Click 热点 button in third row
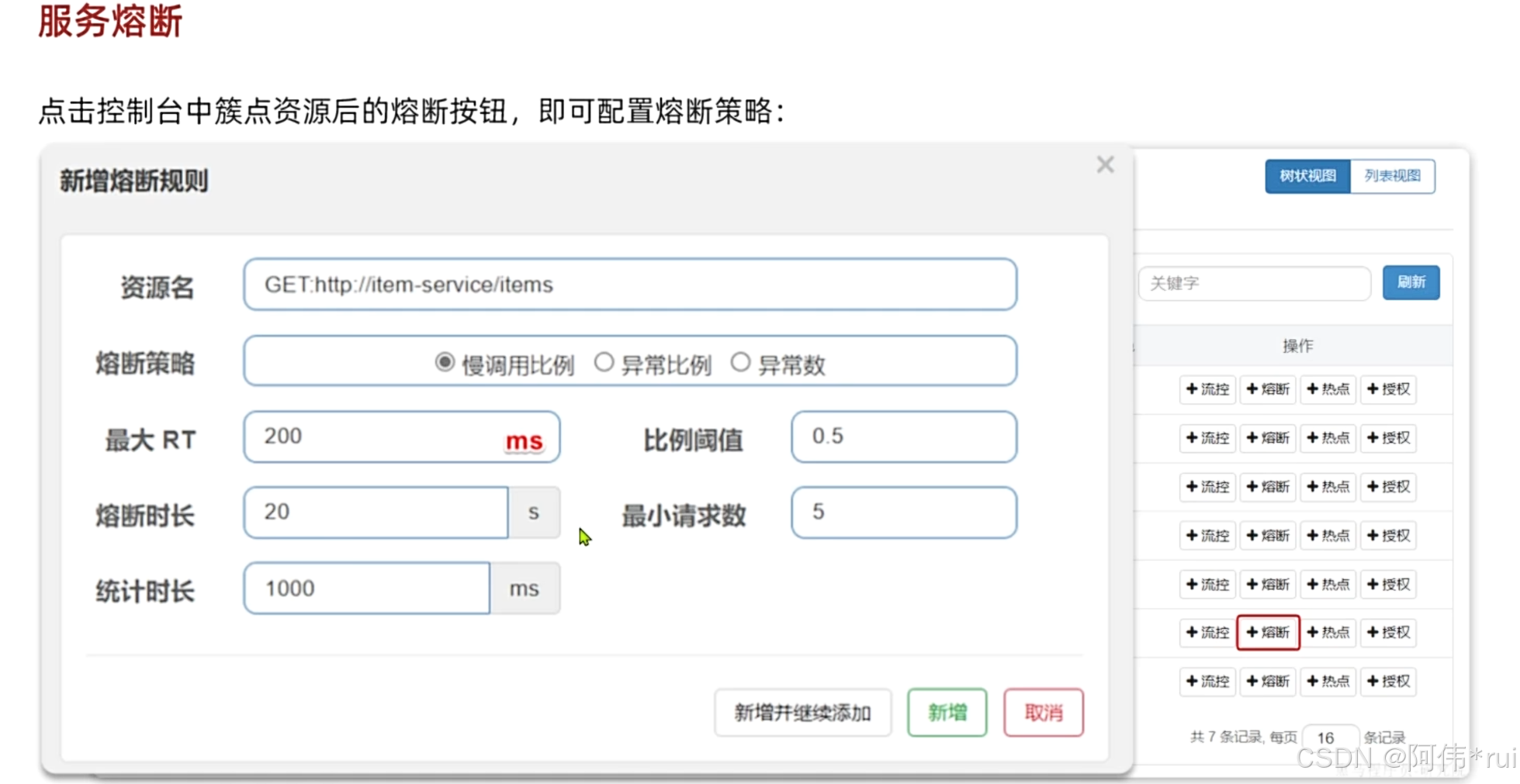1520x784 pixels. [x=1328, y=487]
